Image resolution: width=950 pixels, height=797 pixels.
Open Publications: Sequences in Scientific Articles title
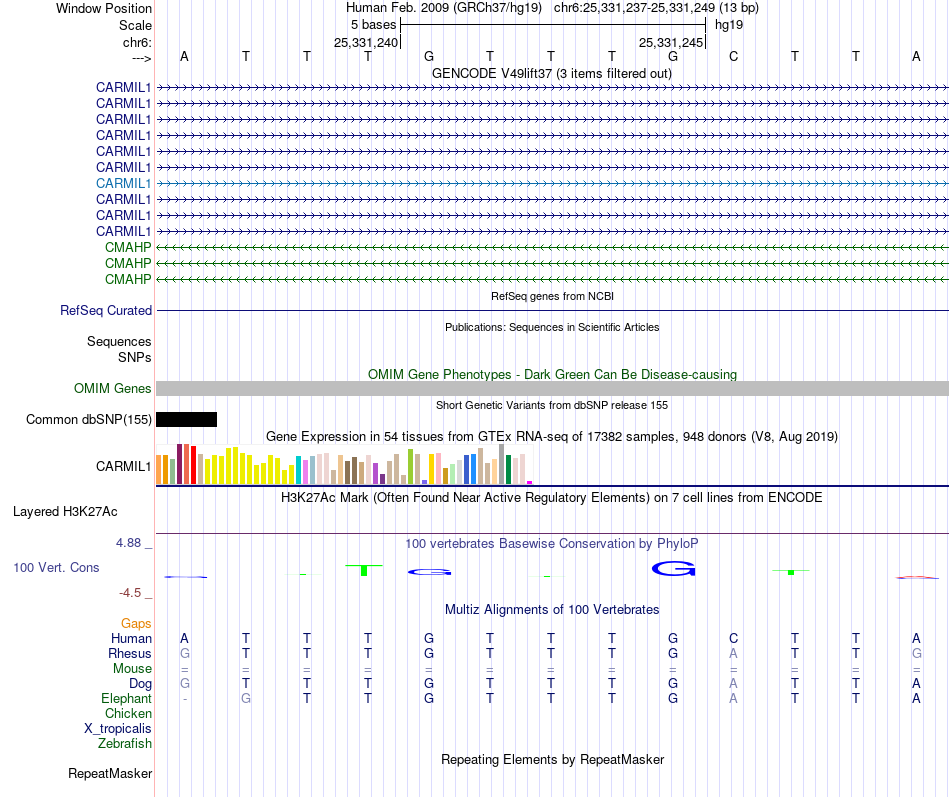point(552,327)
